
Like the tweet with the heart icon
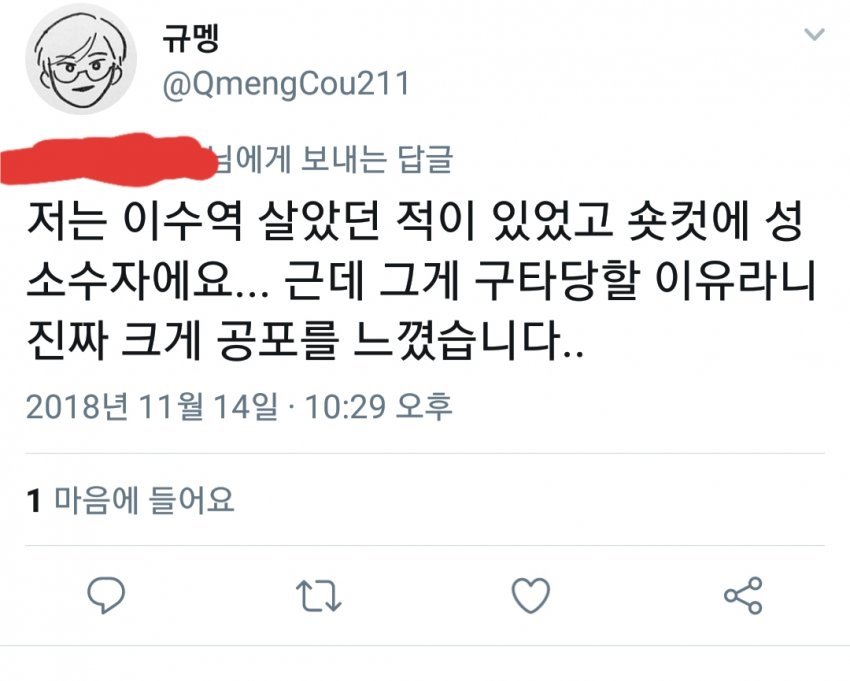click(531, 595)
